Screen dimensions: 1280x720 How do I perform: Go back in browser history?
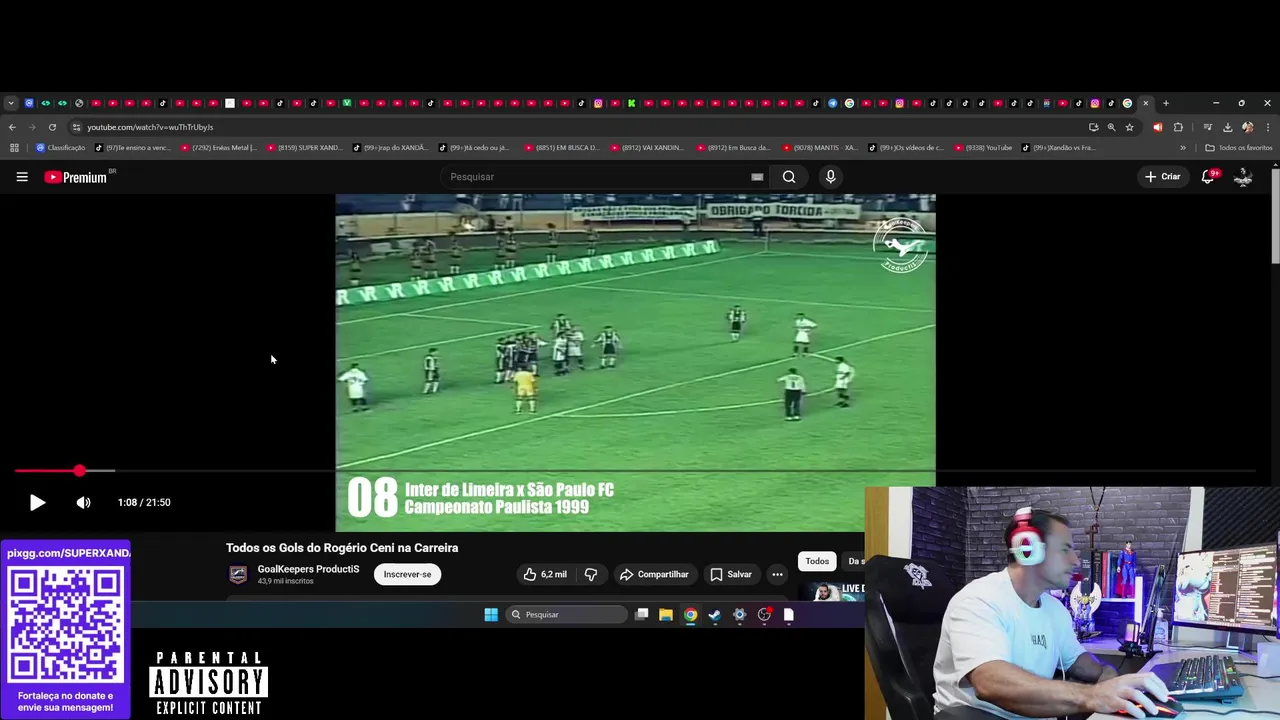(x=12, y=127)
